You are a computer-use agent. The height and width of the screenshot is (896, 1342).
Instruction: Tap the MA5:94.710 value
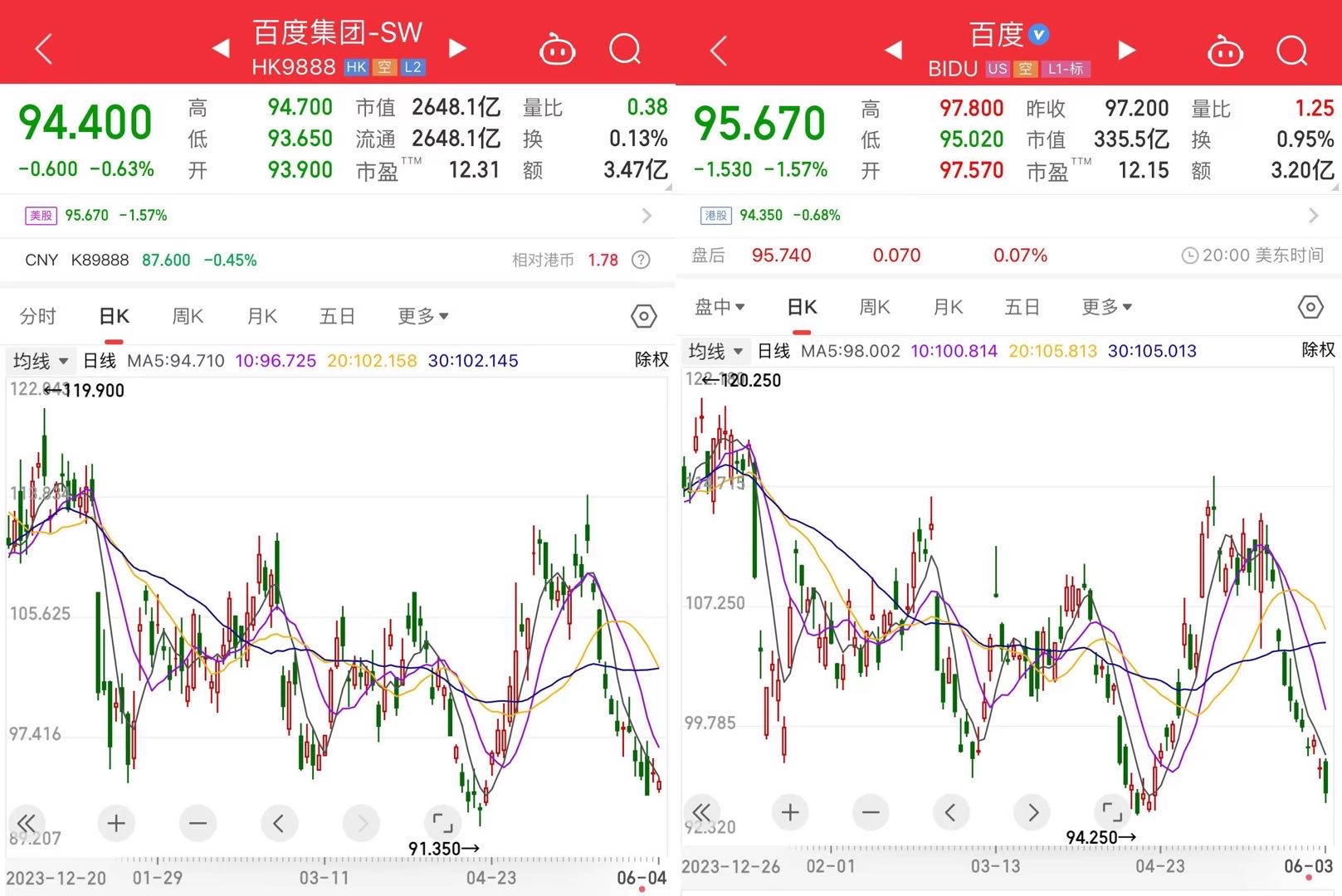pyautogui.click(x=175, y=361)
